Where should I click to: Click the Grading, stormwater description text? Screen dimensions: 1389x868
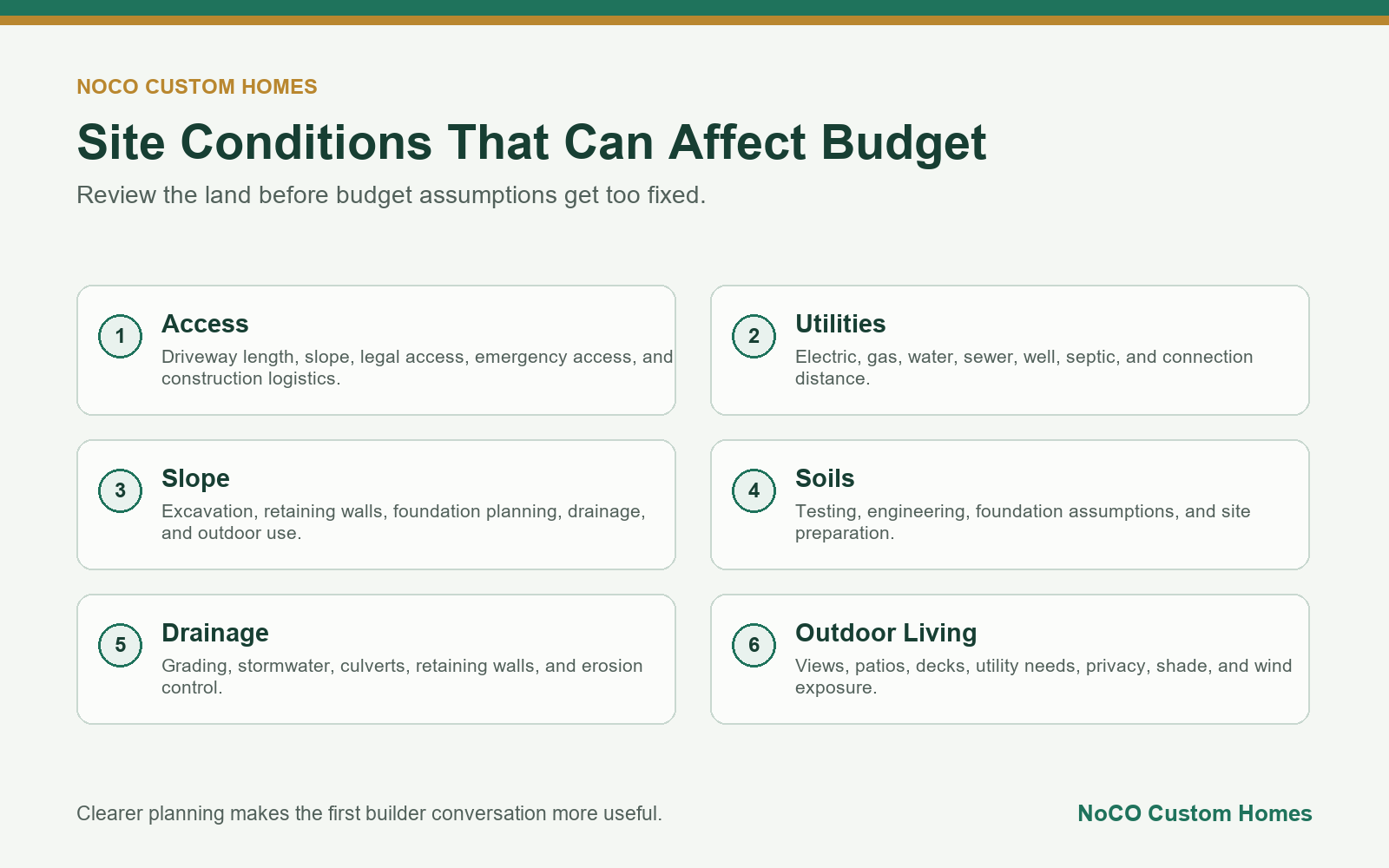pyautogui.click(x=402, y=676)
